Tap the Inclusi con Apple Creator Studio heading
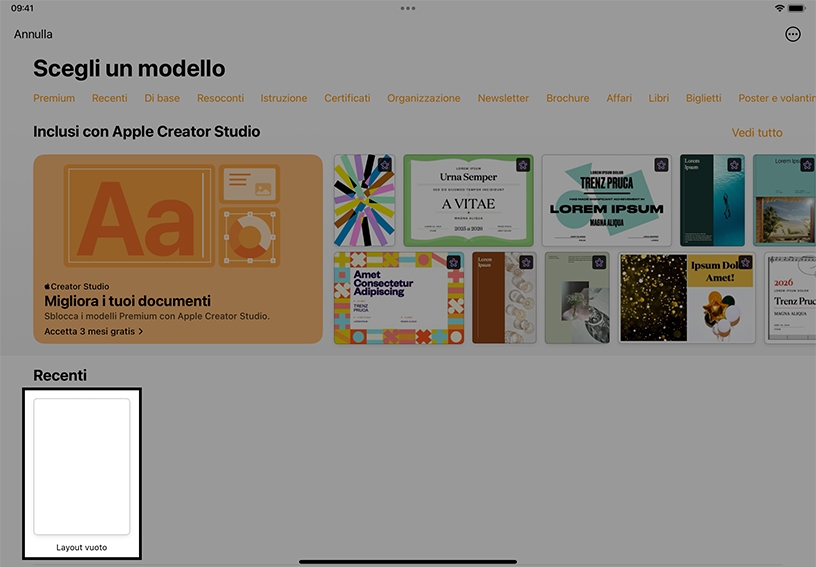This screenshot has width=816, height=567. click(x=147, y=132)
